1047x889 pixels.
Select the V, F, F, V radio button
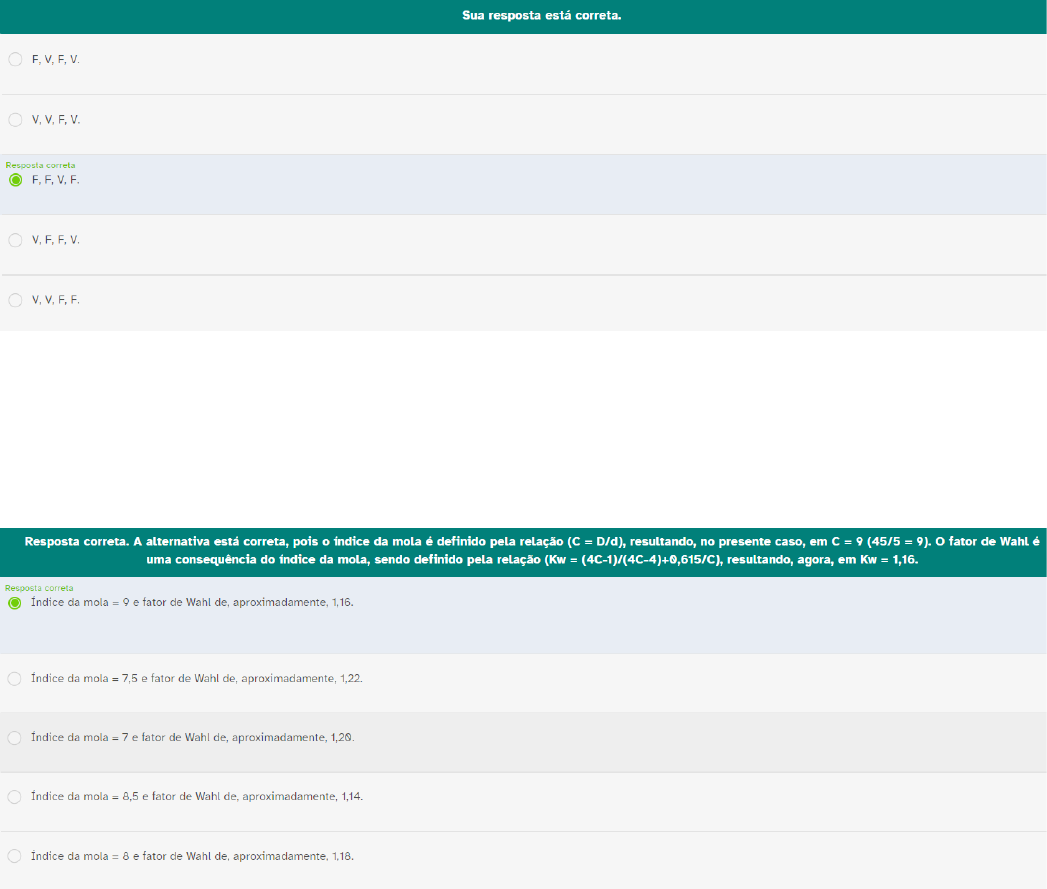tap(15, 240)
